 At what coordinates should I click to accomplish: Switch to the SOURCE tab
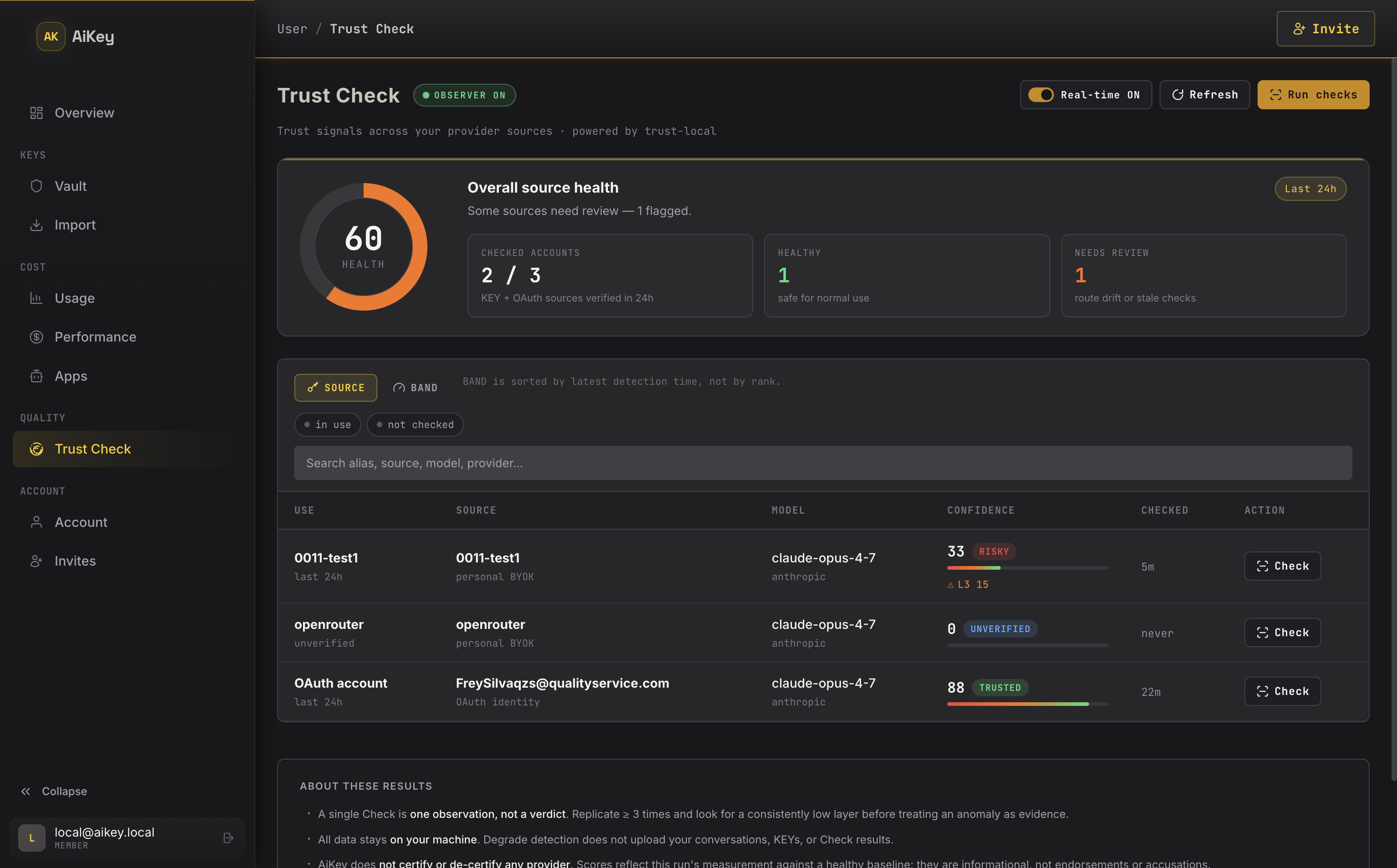[335, 388]
